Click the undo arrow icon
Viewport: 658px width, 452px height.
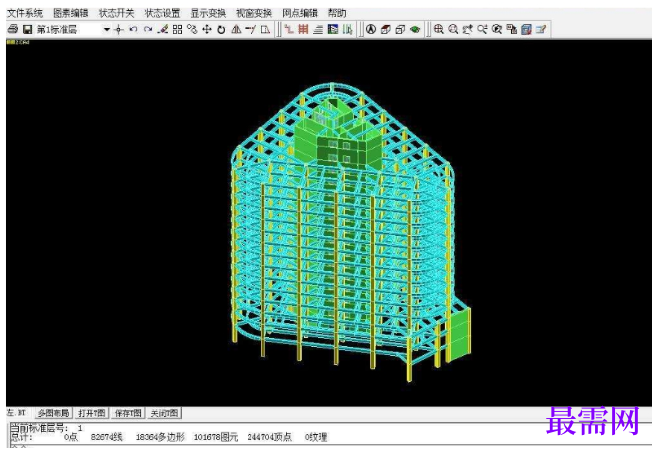[133, 29]
